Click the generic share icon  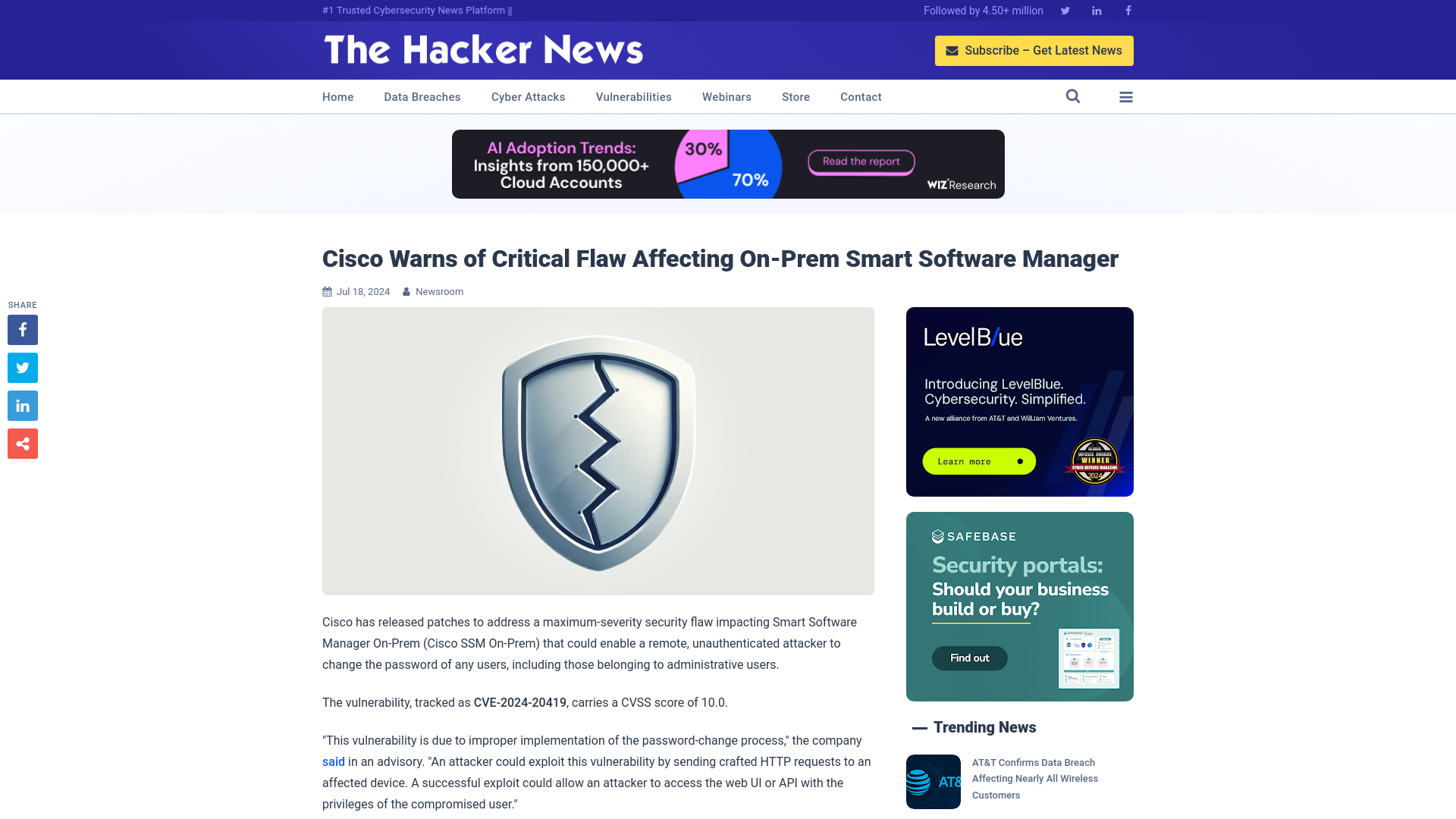click(x=22, y=443)
